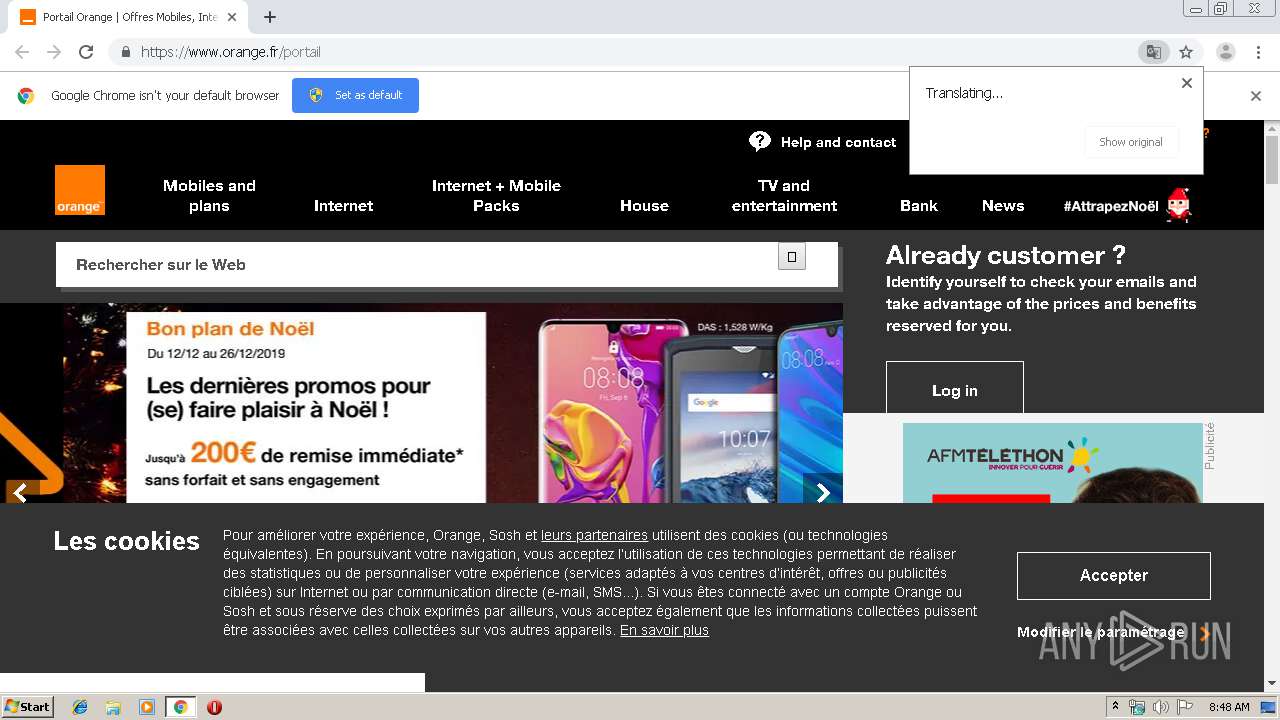Screen dimensions: 1280x720
Task: Accept cookies with the Accepter button
Action: (1114, 576)
